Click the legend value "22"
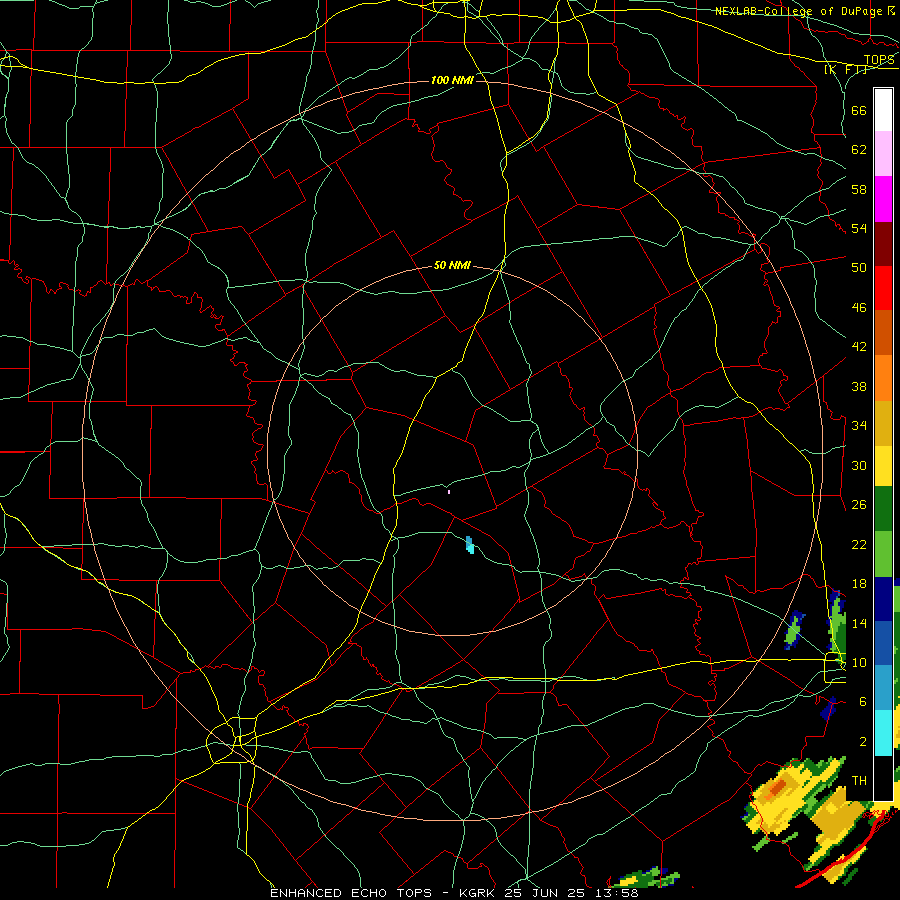This screenshot has width=900, height=900. pos(859,544)
